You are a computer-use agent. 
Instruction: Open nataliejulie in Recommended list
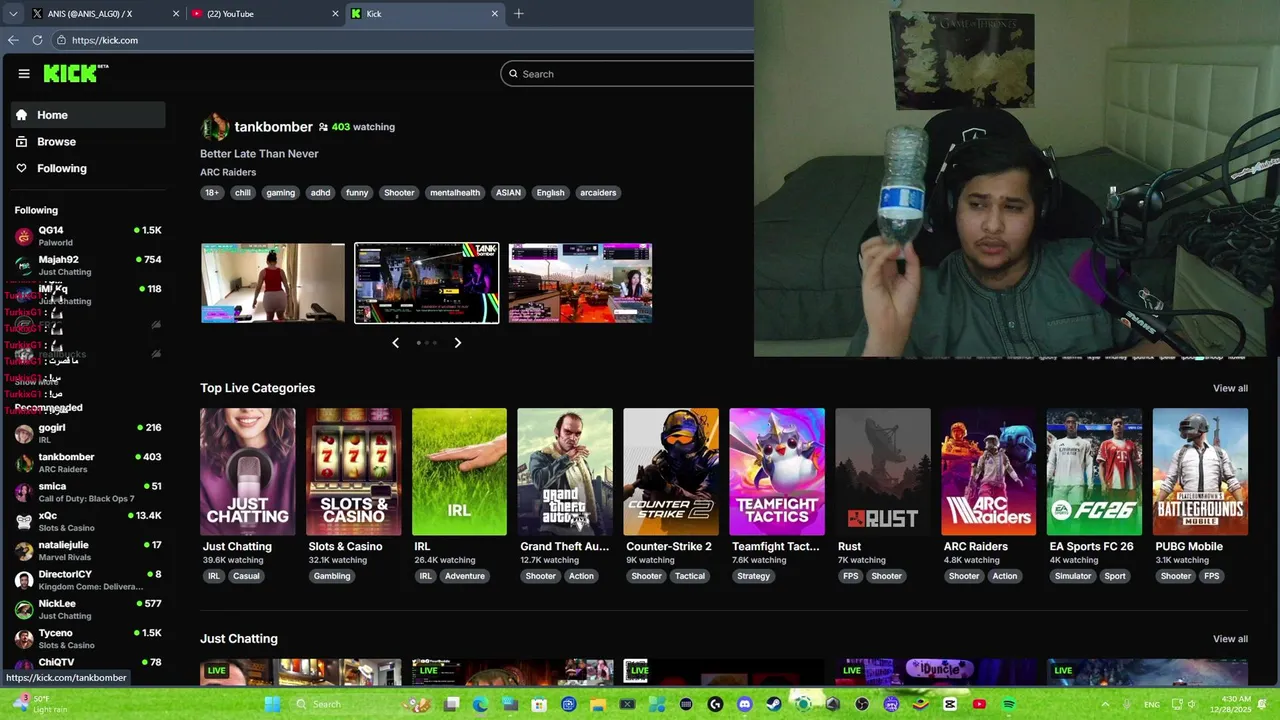pyautogui.click(x=88, y=550)
